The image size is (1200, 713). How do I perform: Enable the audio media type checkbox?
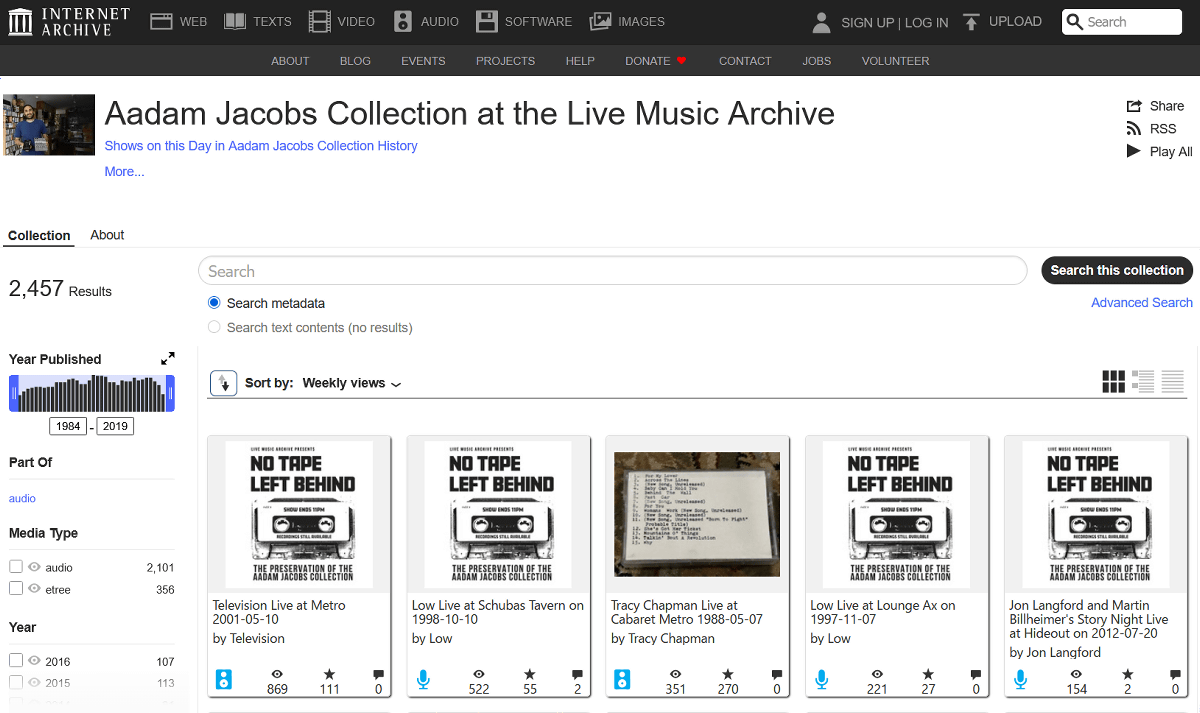point(16,567)
